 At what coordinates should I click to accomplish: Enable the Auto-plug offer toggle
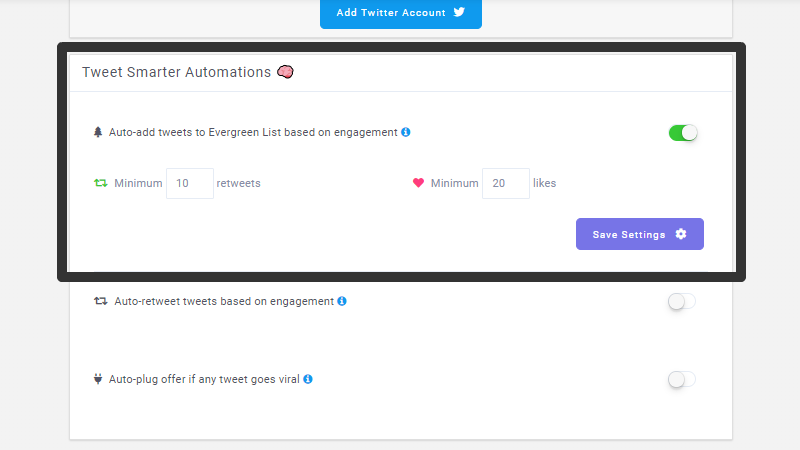click(x=682, y=380)
